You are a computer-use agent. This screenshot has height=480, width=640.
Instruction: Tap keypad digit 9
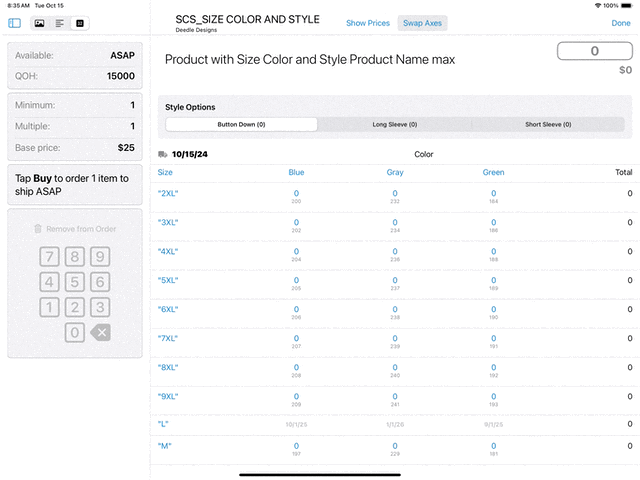tap(100, 257)
